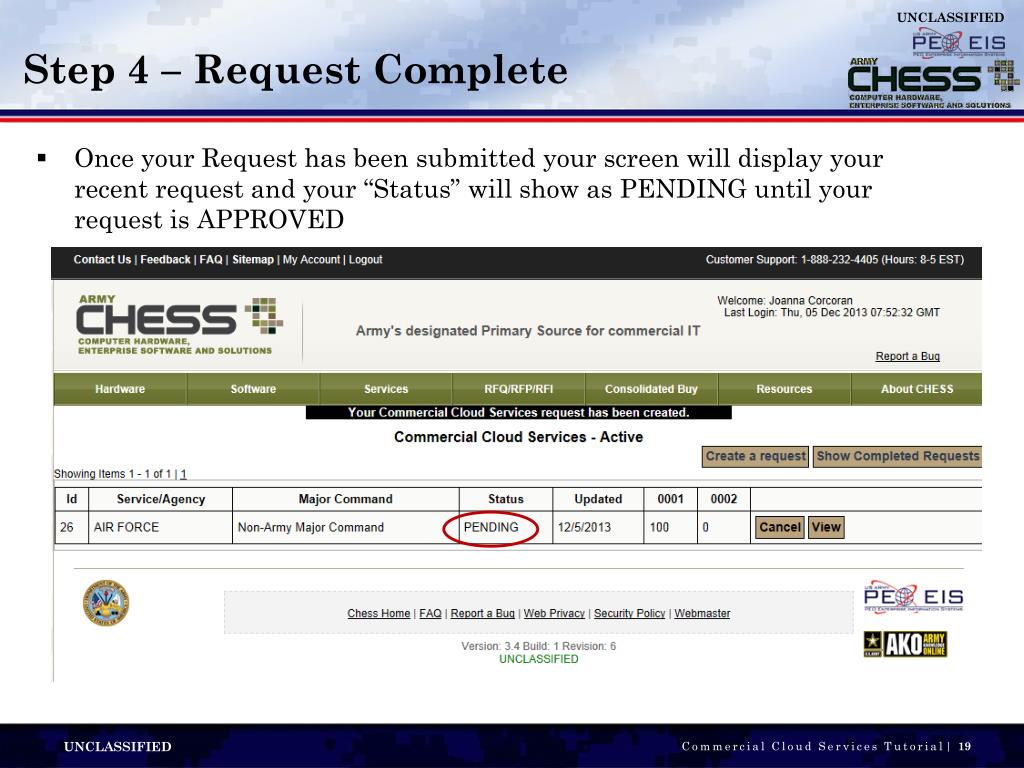This screenshot has width=1024, height=768.
Task: Click the Logout link
Action: click(365, 259)
